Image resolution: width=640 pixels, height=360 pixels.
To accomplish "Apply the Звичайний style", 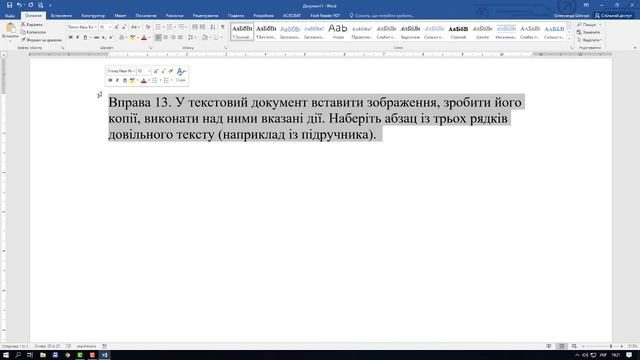I will click(x=242, y=31).
